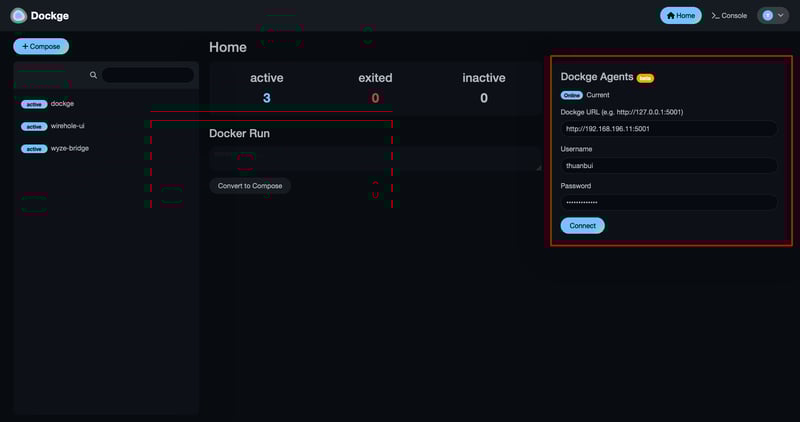Click the active badge next to wirehole-ui
This screenshot has height=422, width=800.
[34, 126]
